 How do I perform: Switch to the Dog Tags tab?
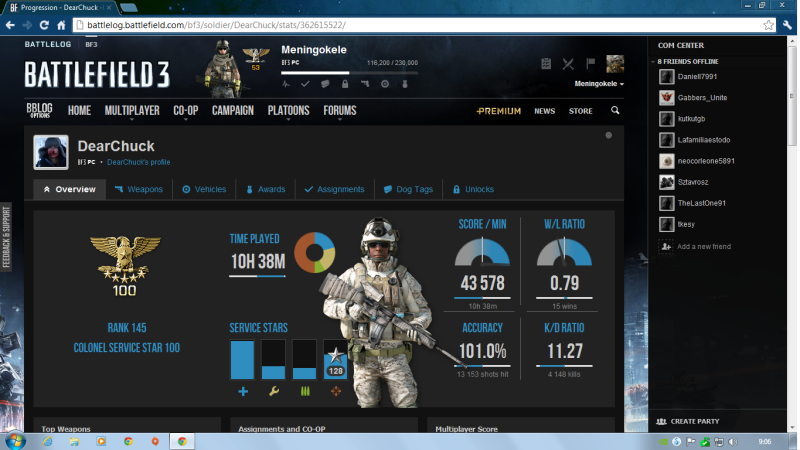click(408, 189)
